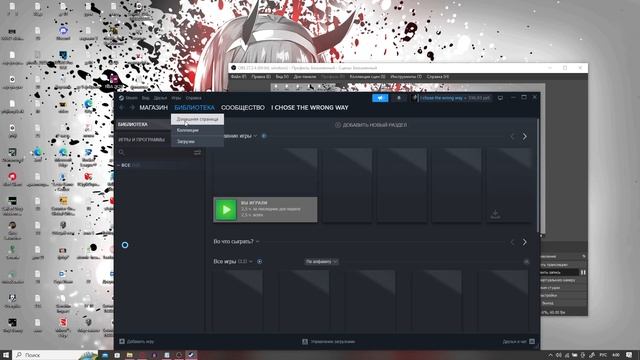Go to previous page of 'Во что сыграть?' shelf
Viewport: 640px width, 360px height.
(x=513, y=242)
